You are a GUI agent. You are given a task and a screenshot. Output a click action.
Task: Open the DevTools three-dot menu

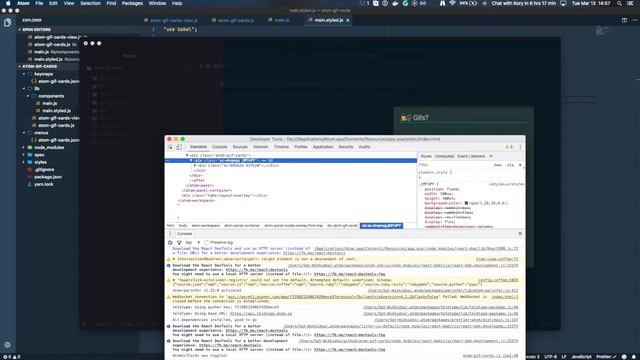tap(520, 147)
